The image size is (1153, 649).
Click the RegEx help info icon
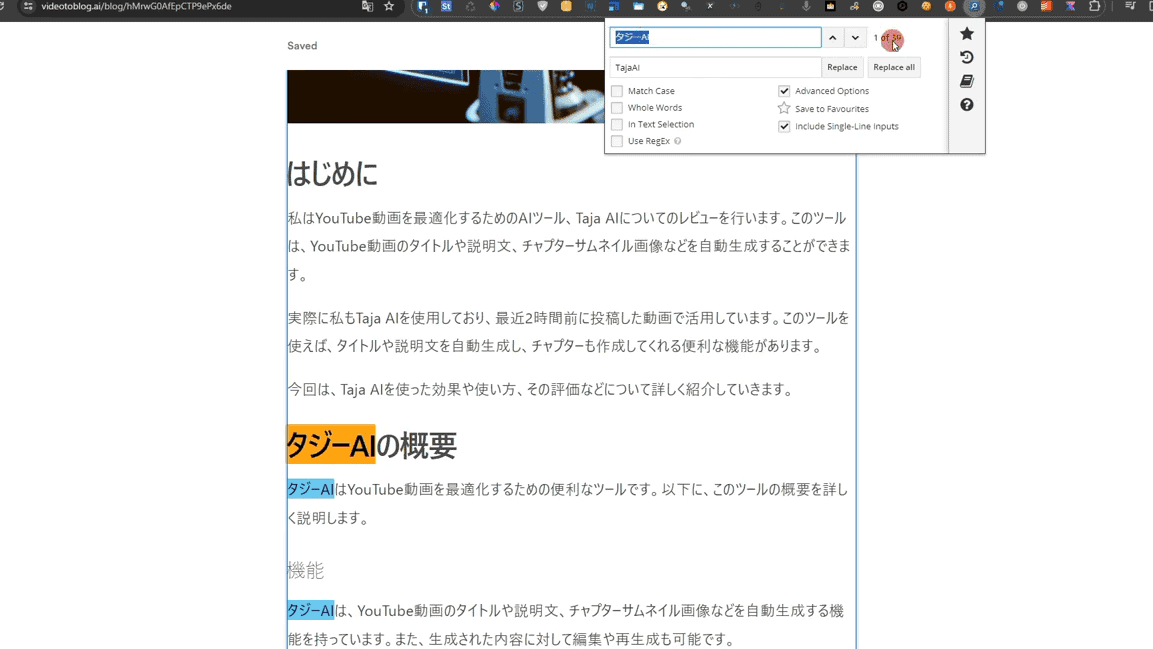677,141
